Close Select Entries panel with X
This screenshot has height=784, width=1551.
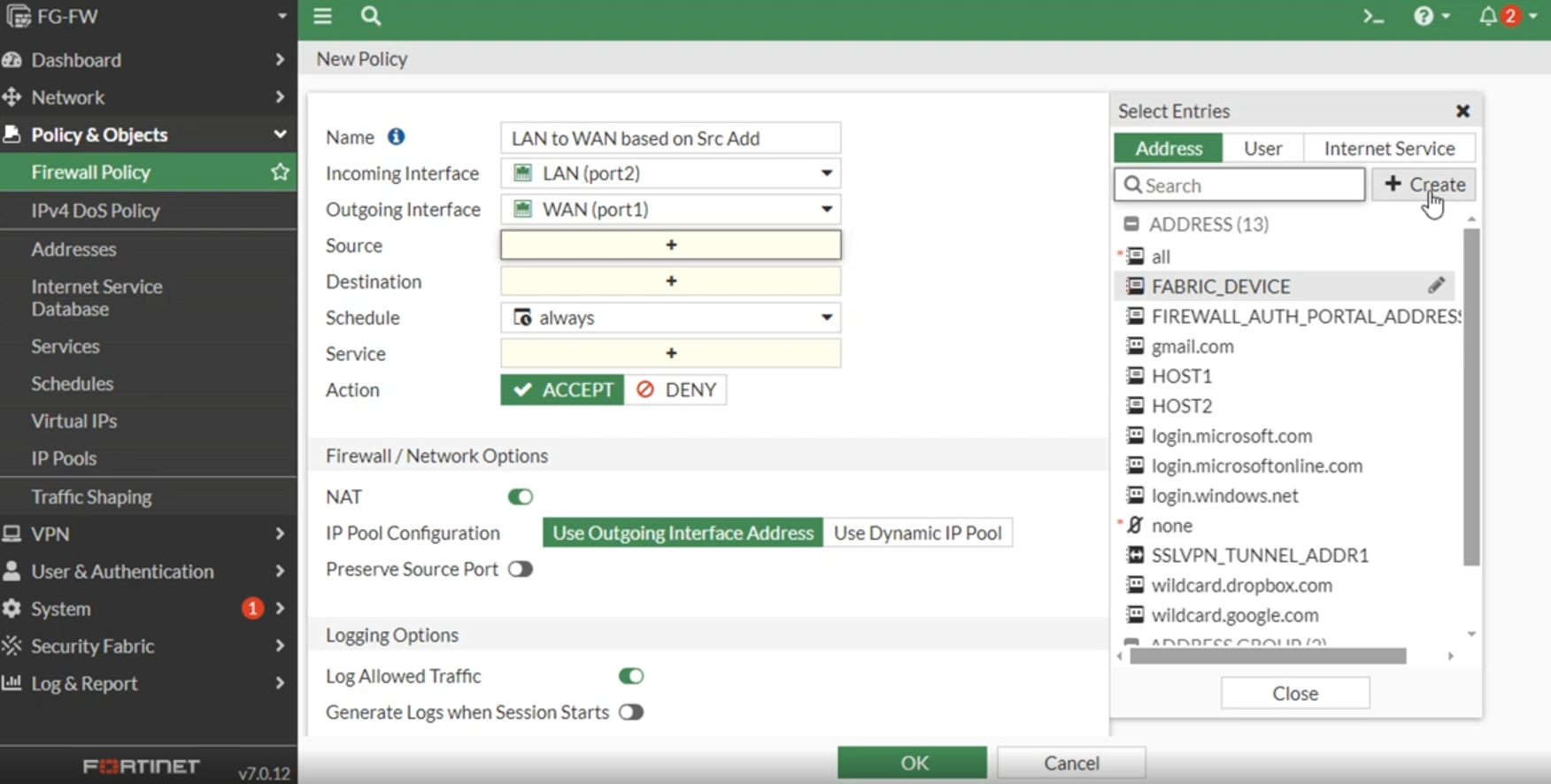click(x=1462, y=111)
